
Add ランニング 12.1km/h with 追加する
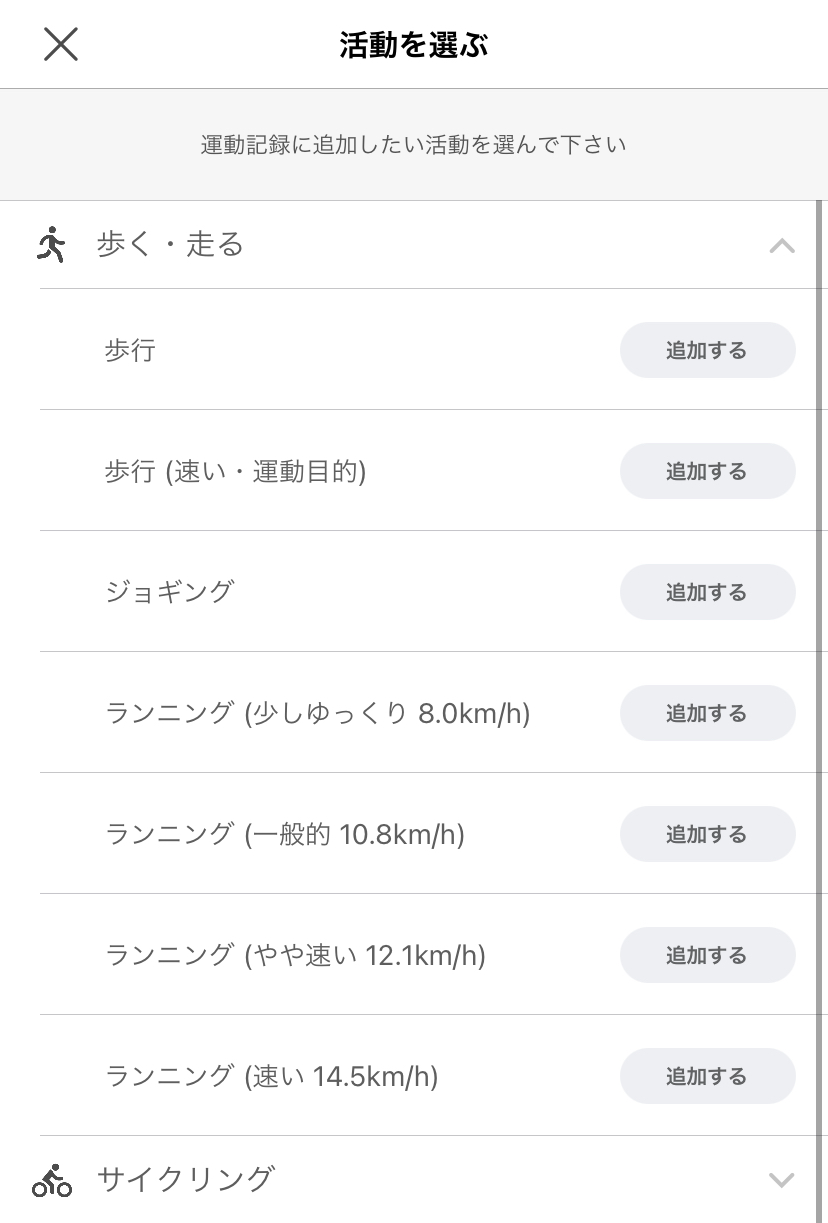tap(707, 955)
